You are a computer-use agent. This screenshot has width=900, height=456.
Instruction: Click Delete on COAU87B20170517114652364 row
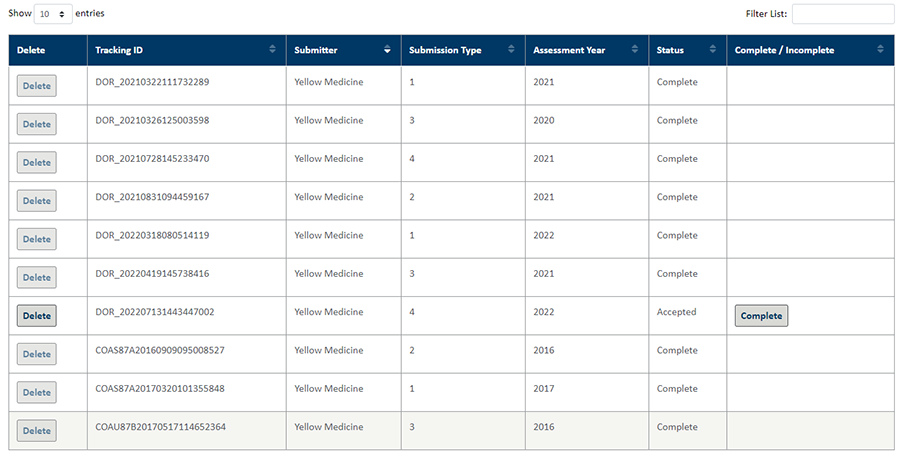(x=37, y=431)
